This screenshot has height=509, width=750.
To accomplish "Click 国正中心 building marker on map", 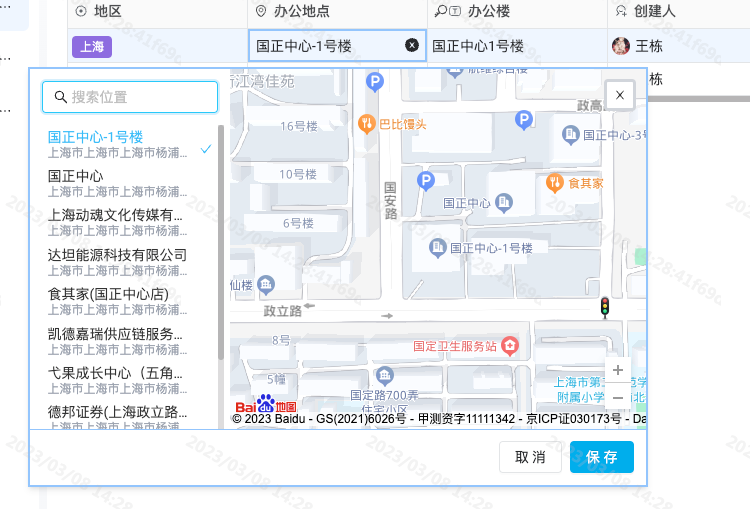I will coord(504,203).
